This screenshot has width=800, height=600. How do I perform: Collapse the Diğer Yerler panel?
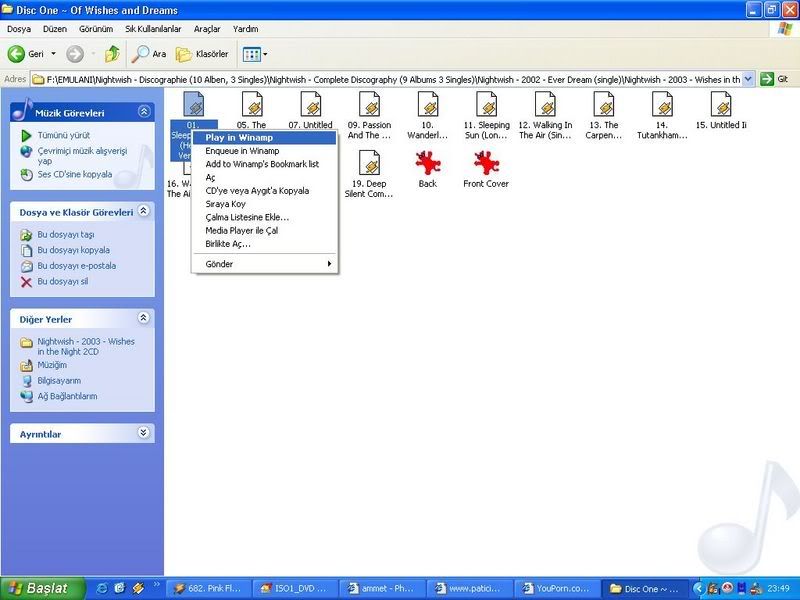coord(144,318)
